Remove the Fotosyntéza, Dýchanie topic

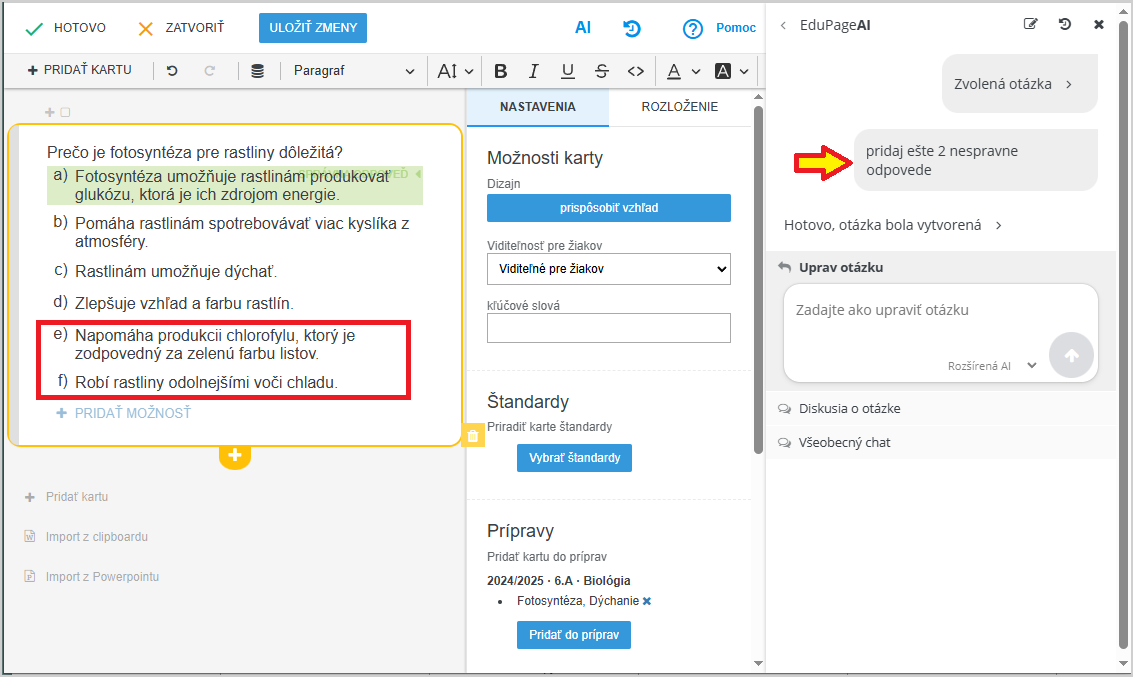(x=647, y=601)
